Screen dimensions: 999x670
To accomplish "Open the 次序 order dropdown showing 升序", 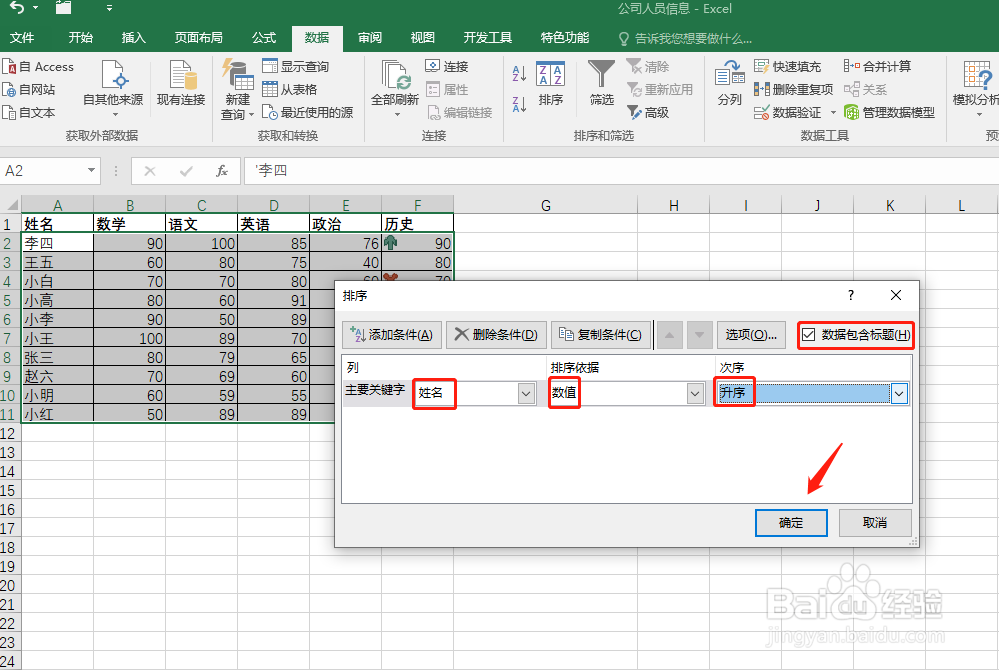I will (898, 393).
